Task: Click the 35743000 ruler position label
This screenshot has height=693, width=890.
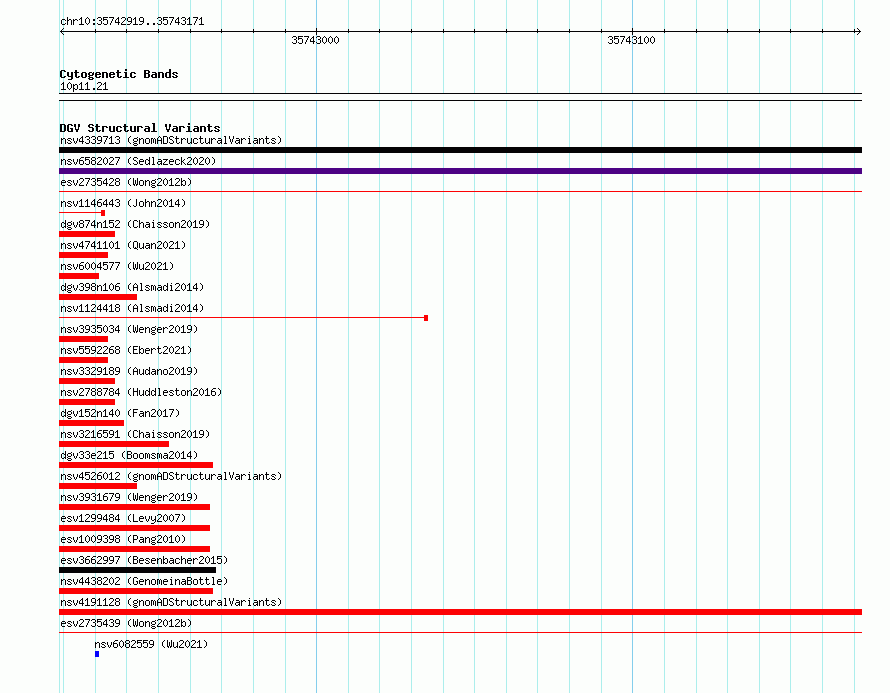Action: (315, 40)
